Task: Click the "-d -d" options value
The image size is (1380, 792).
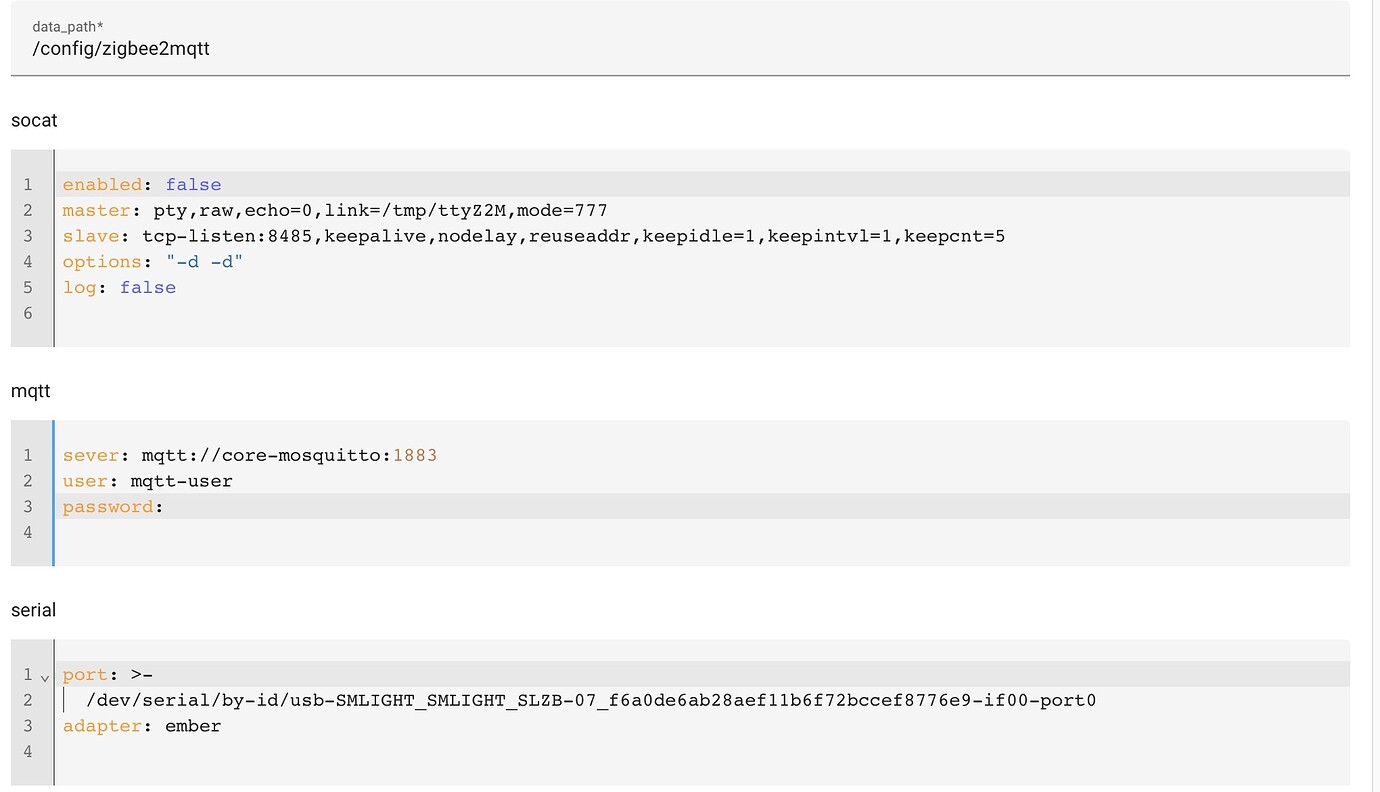Action: pyautogui.click(x=202, y=261)
